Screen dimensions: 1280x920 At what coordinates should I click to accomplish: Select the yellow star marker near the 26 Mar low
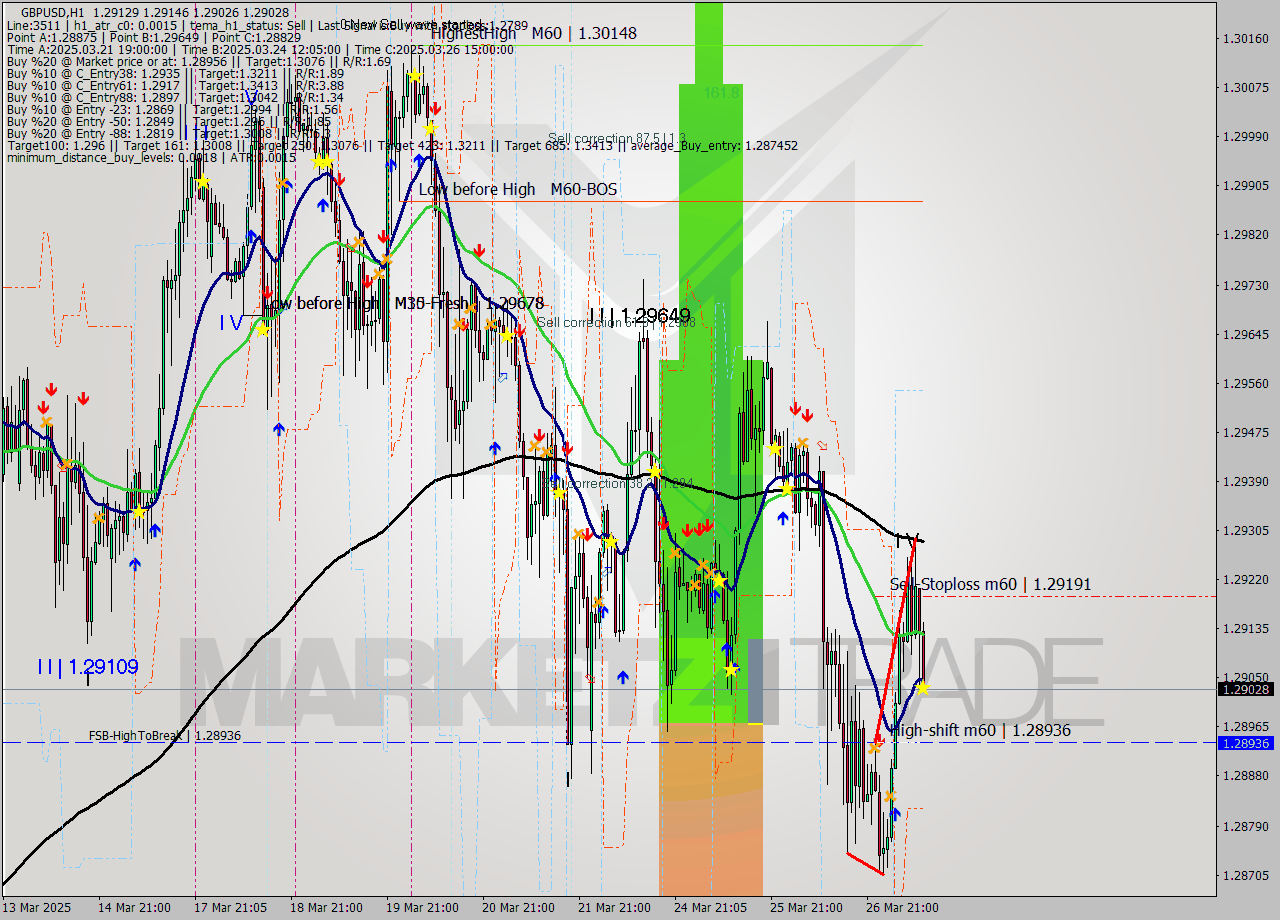[x=923, y=688]
